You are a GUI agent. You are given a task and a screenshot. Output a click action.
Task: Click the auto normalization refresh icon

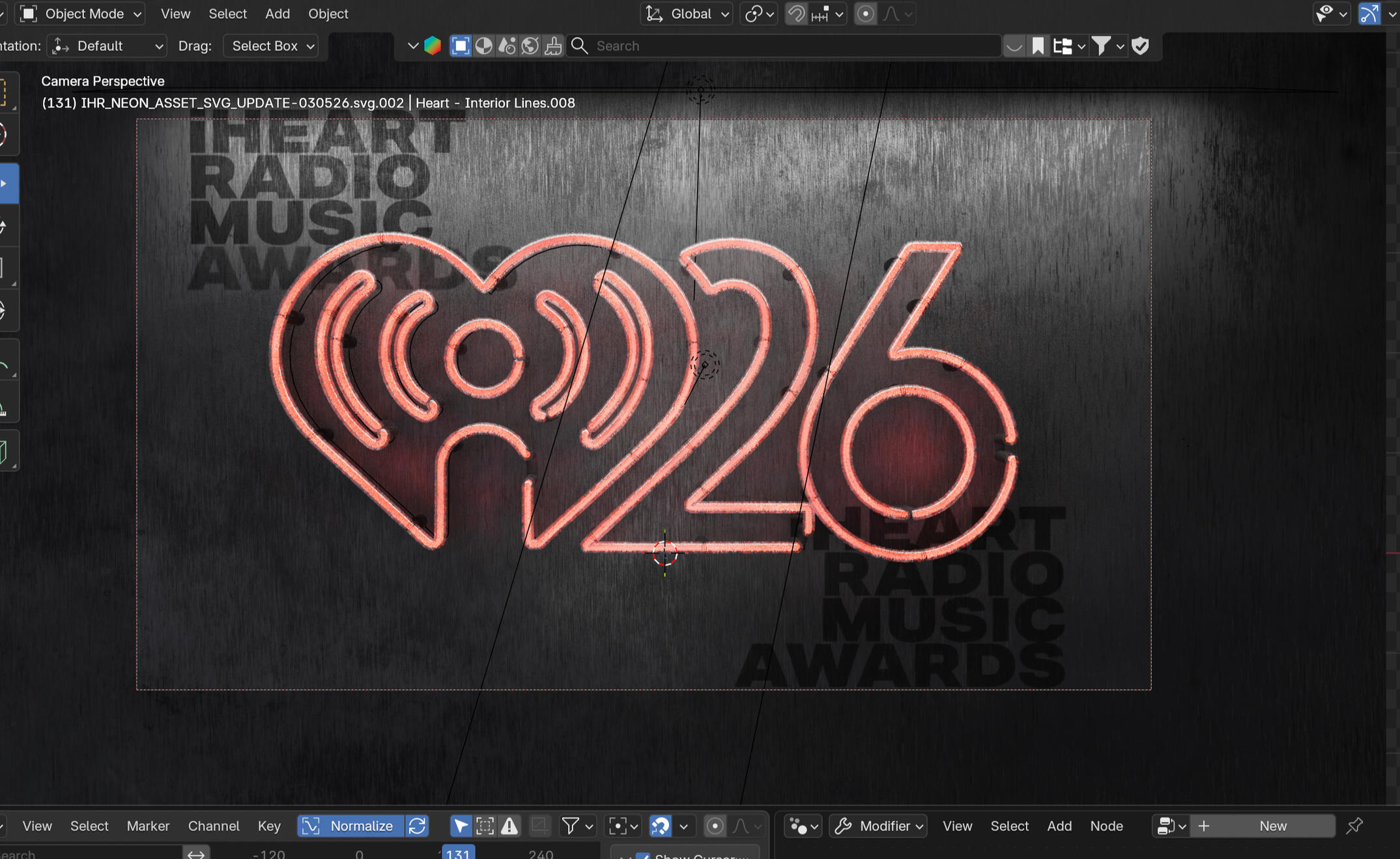click(418, 826)
